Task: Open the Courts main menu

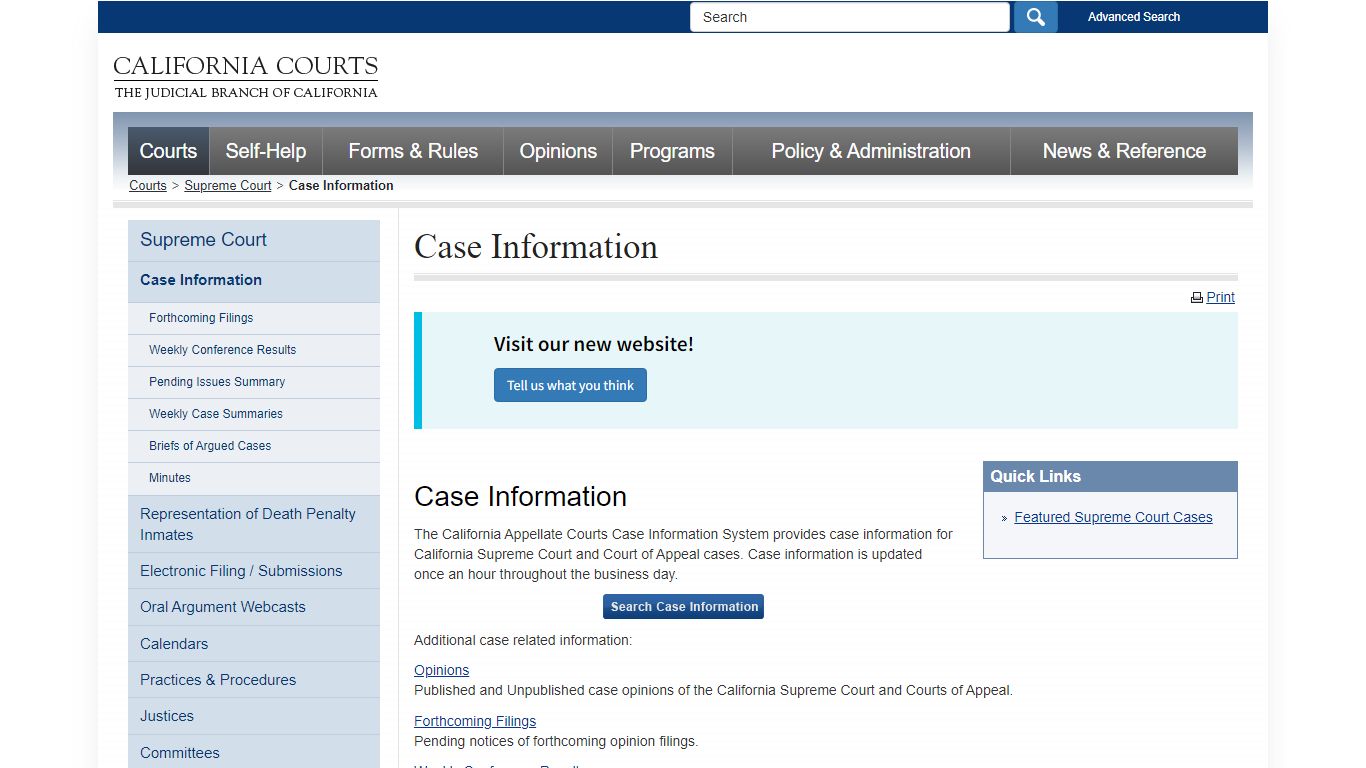Action: click(168, 151)
